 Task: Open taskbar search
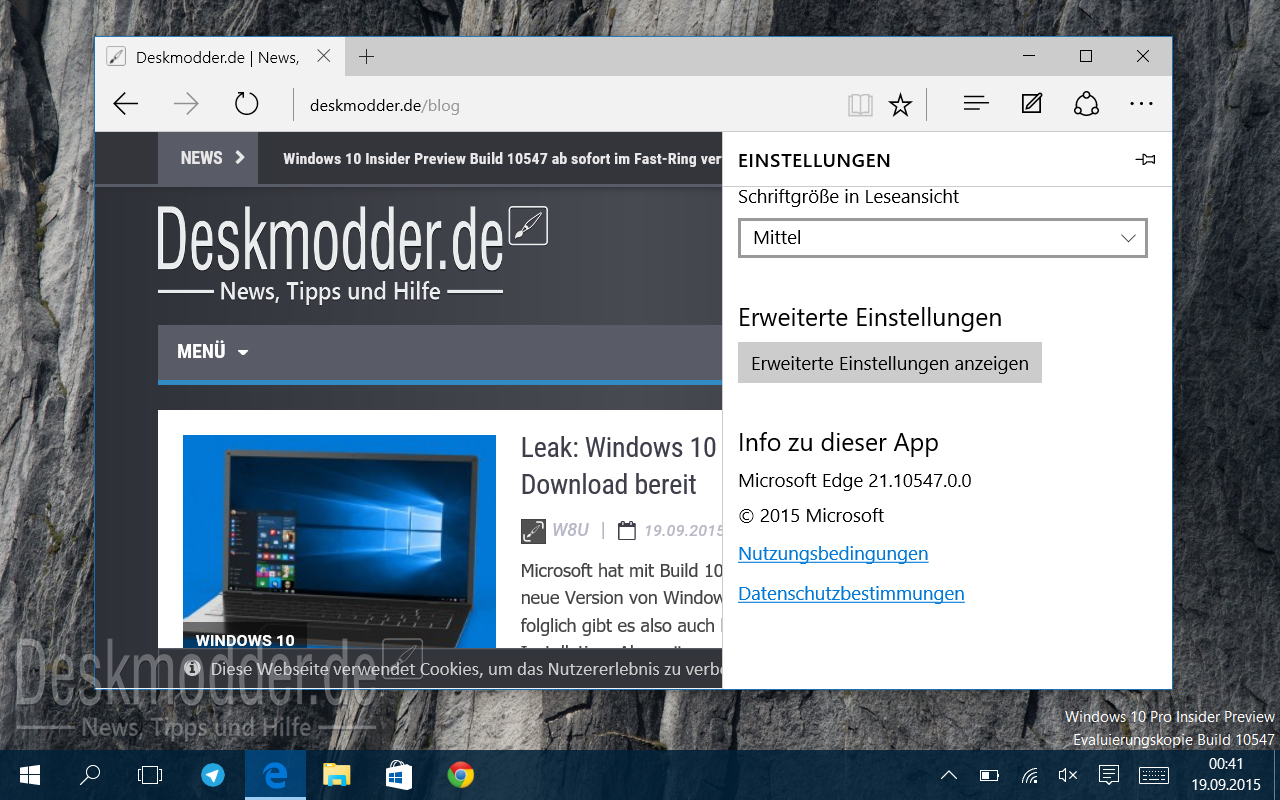coord(90,775)
